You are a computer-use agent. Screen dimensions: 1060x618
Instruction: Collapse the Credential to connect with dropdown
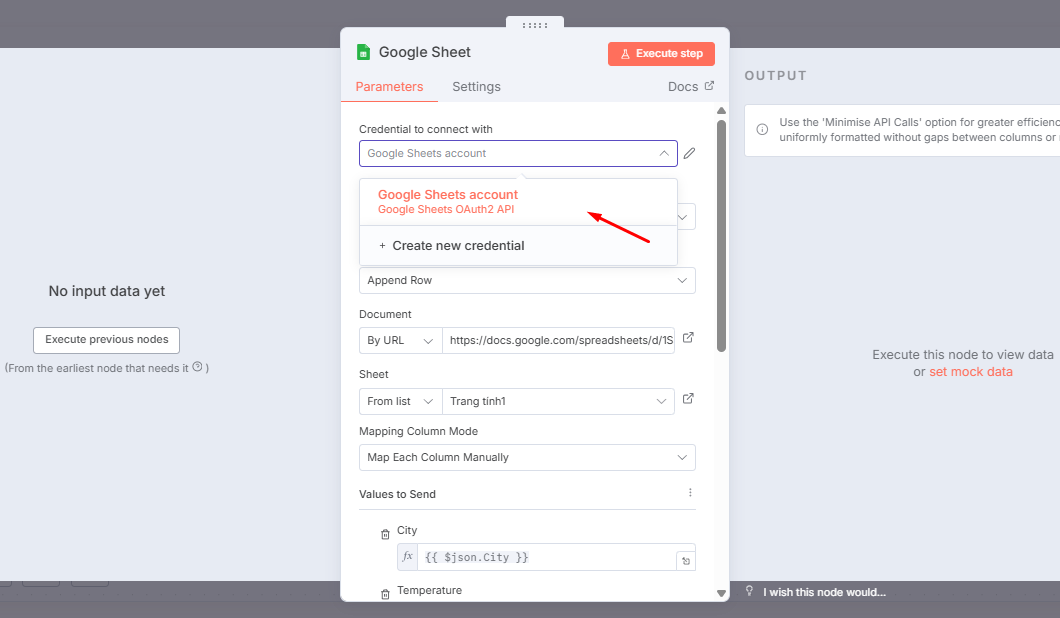coord(664,153)
